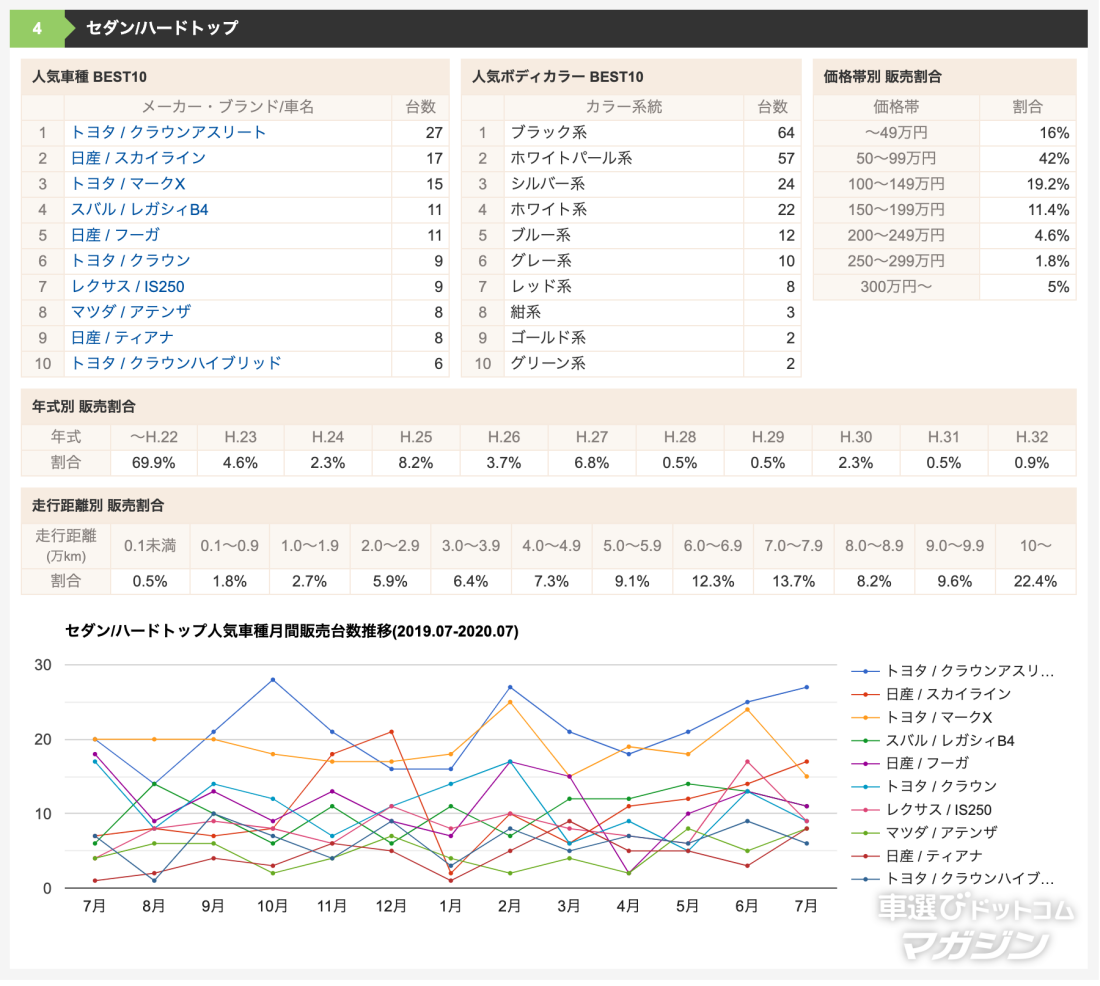
Task: Click the 10月 label on chart axis
Action: pyautogui.click(x=272, y=906)
